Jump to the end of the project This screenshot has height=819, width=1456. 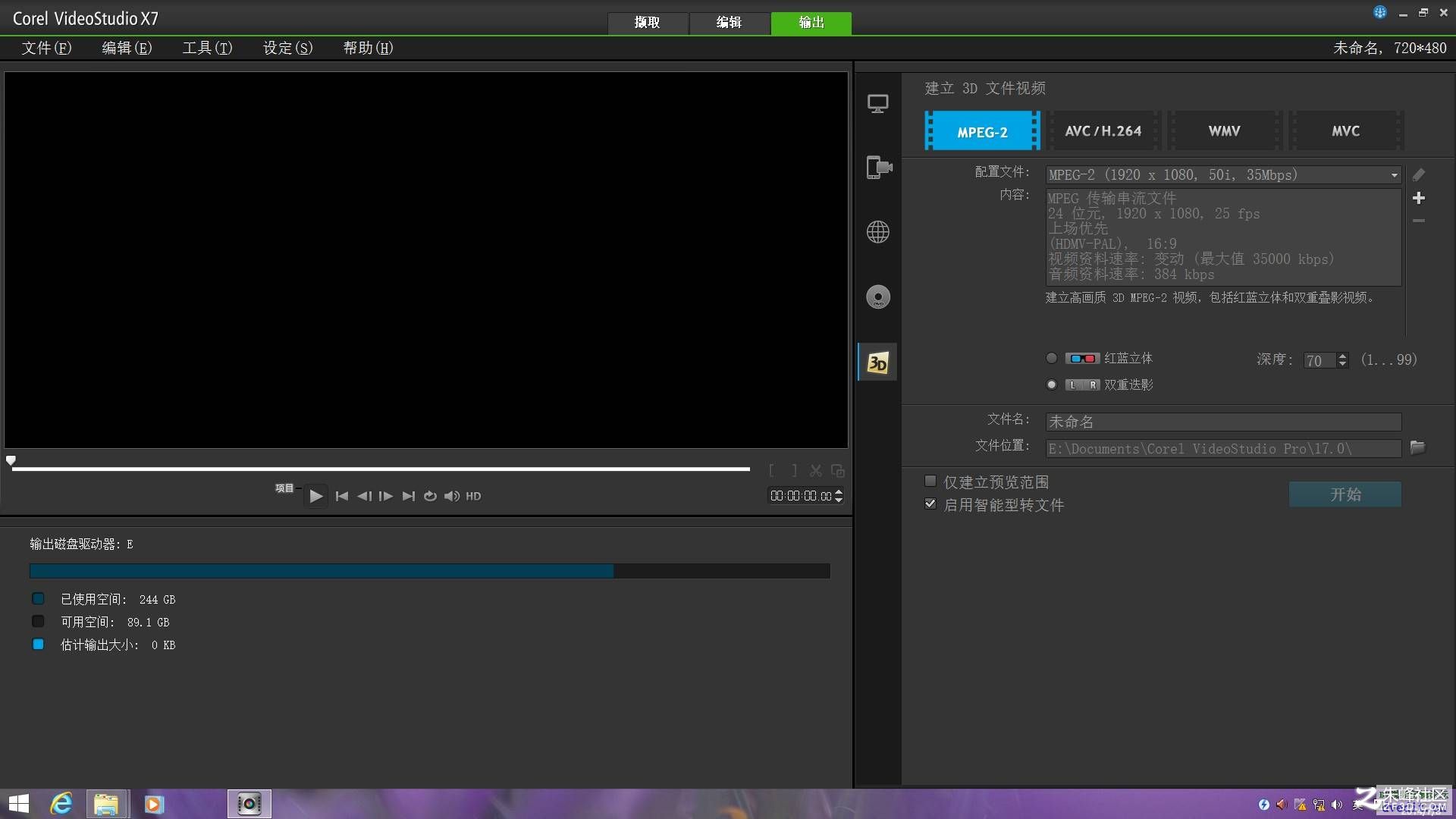click(408, 496)
